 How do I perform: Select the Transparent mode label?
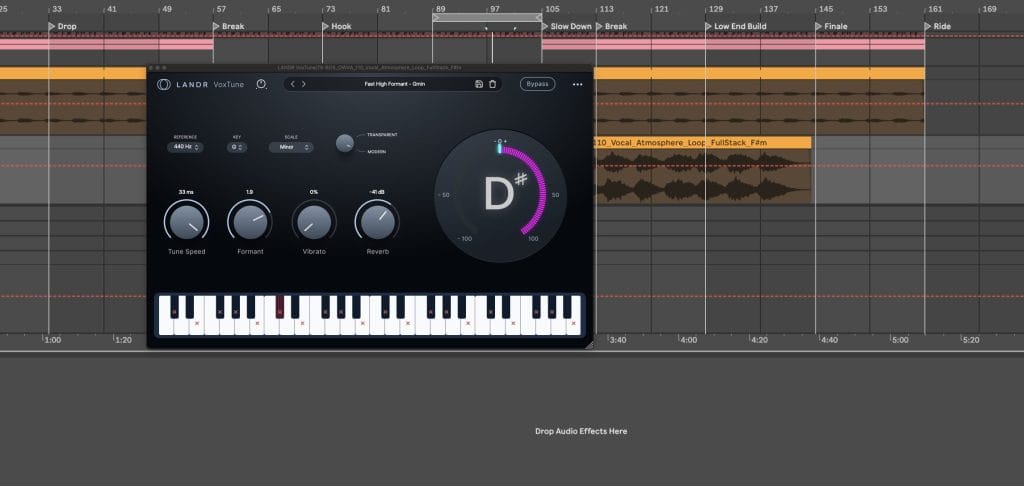tap(382, 134)
